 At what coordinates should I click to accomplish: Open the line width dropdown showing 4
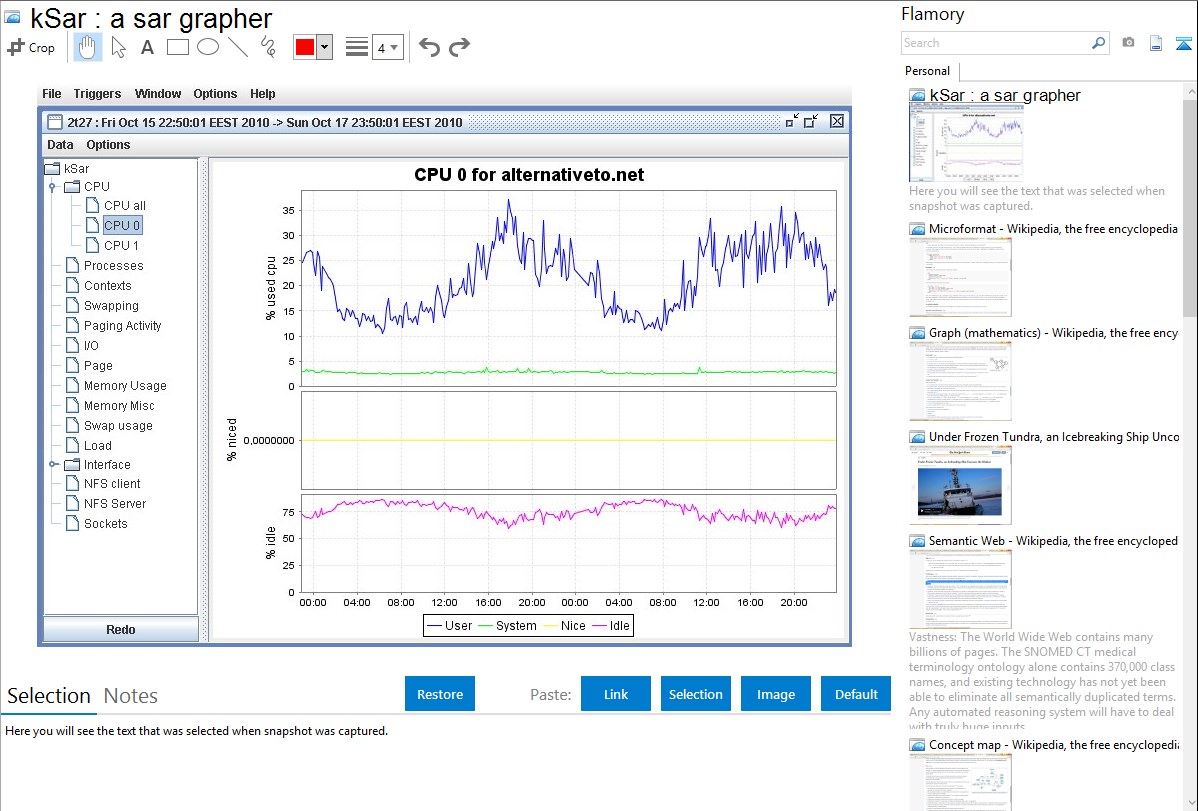pos(388,47)
